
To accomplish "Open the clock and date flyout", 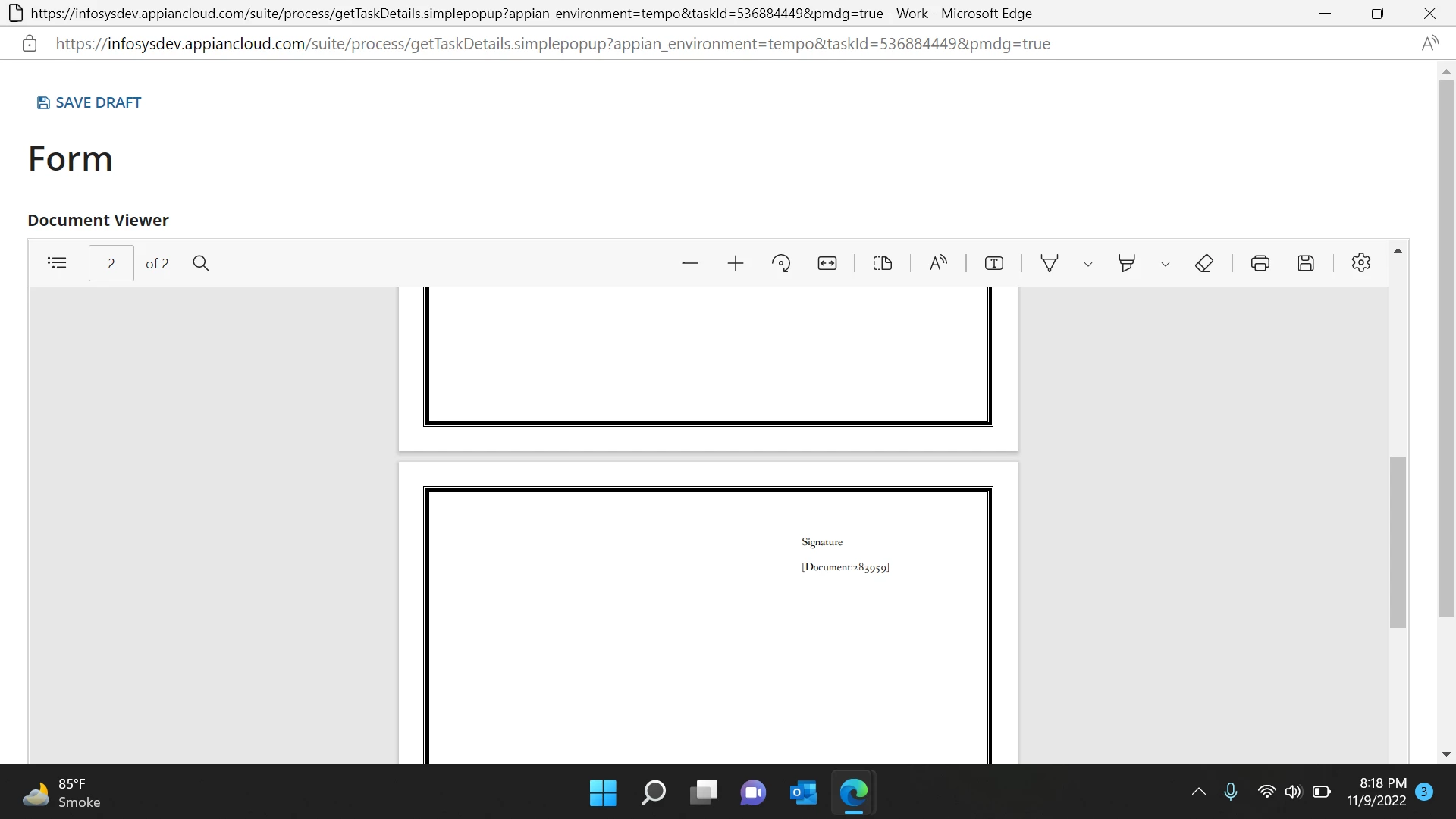I will (1376, 792).
